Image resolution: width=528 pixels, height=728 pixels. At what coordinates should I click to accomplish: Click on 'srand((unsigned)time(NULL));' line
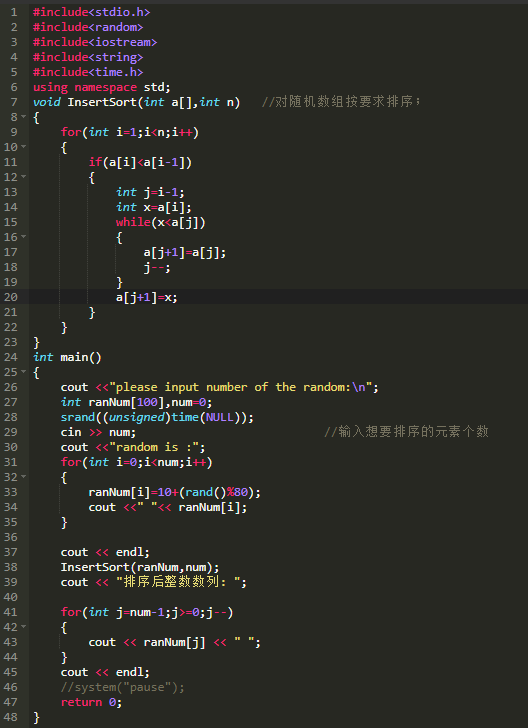pyautogui.click(x=157, y=417)
